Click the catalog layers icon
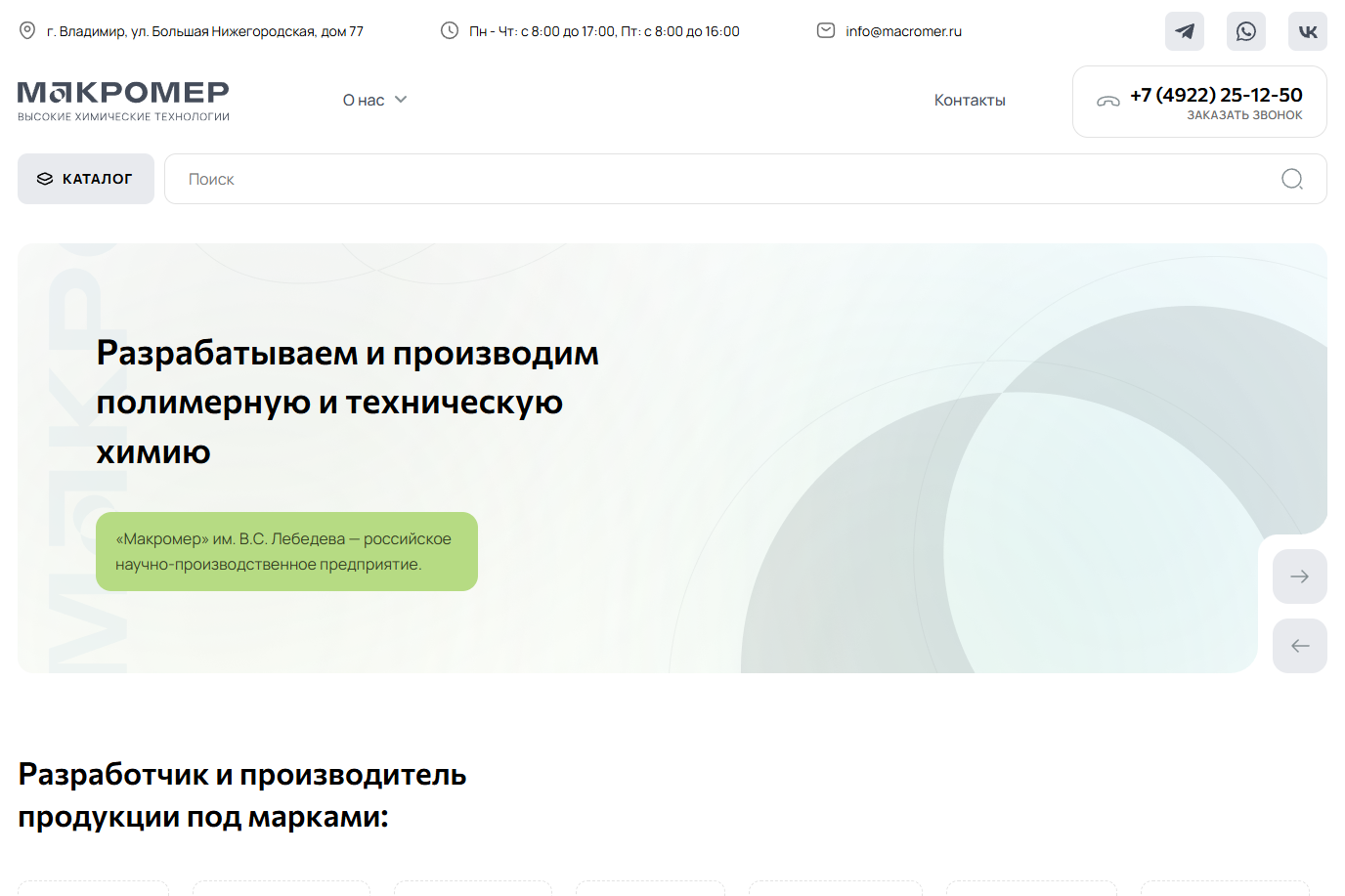The image size is (1345, 896). coord(45,179)
